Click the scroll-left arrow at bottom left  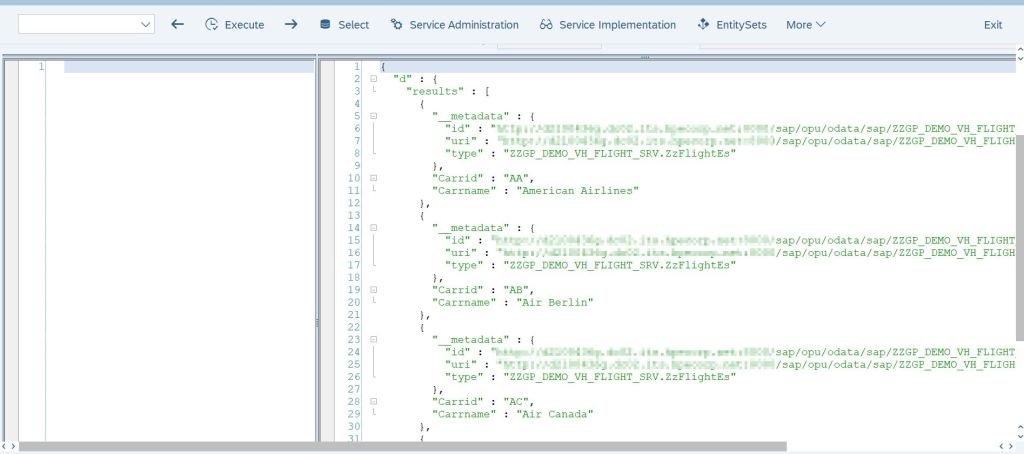5,447
